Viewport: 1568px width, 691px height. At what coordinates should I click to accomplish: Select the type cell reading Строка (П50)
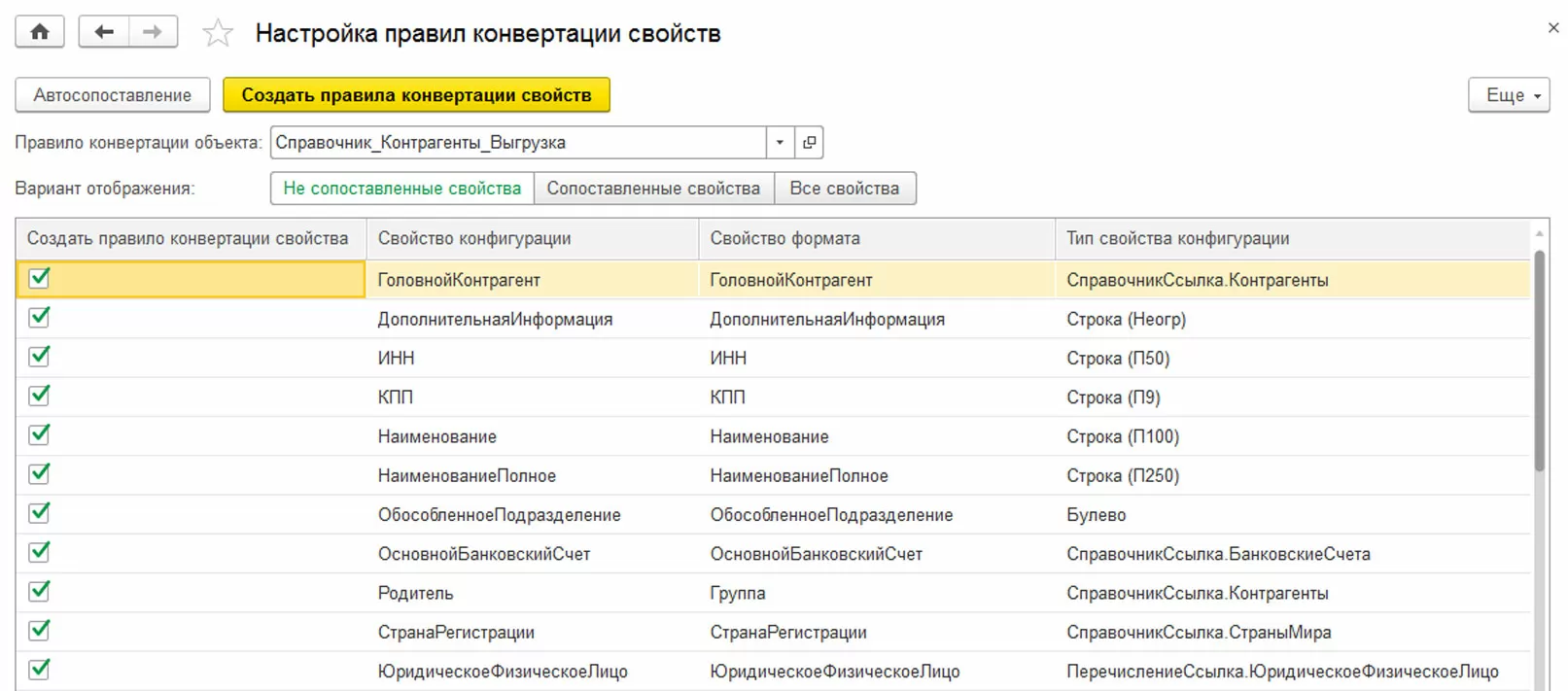click(x=1293, y=359)
